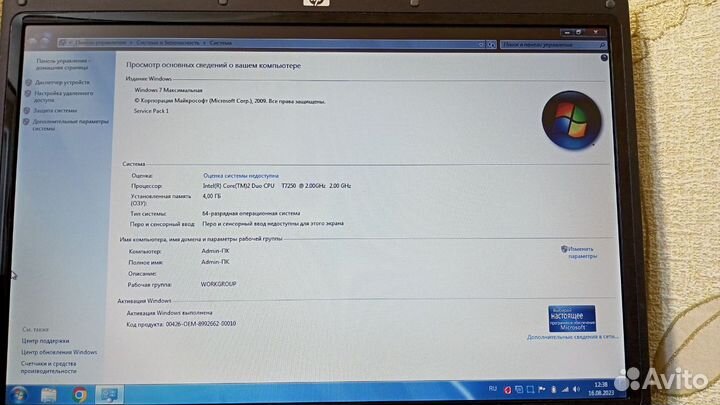Screen dimensions: 720x405
Task: Open 'Центр обновления Windows' link
Action: pyautogui.click(x=59, y=352)
